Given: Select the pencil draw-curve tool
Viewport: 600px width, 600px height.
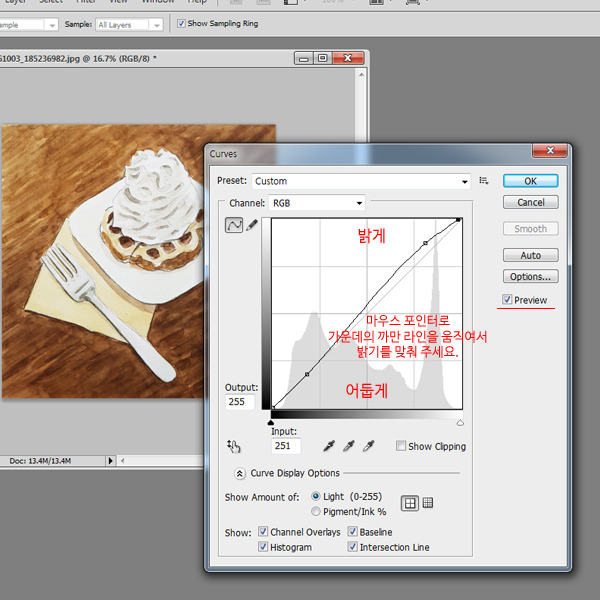Looking at the screenshot, I should pos(252,225).
